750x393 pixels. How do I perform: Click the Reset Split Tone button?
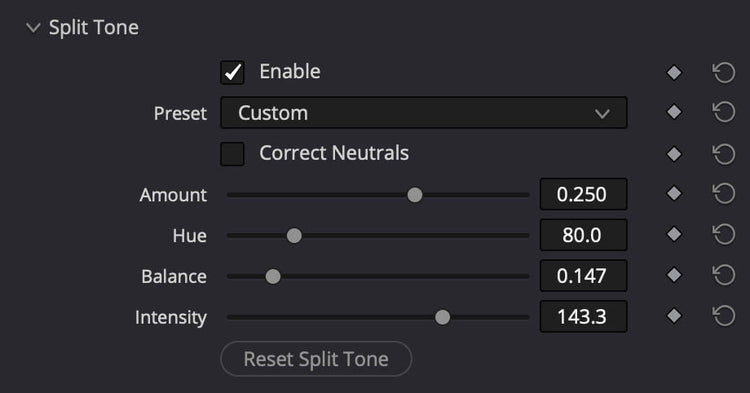coord(316,359)
